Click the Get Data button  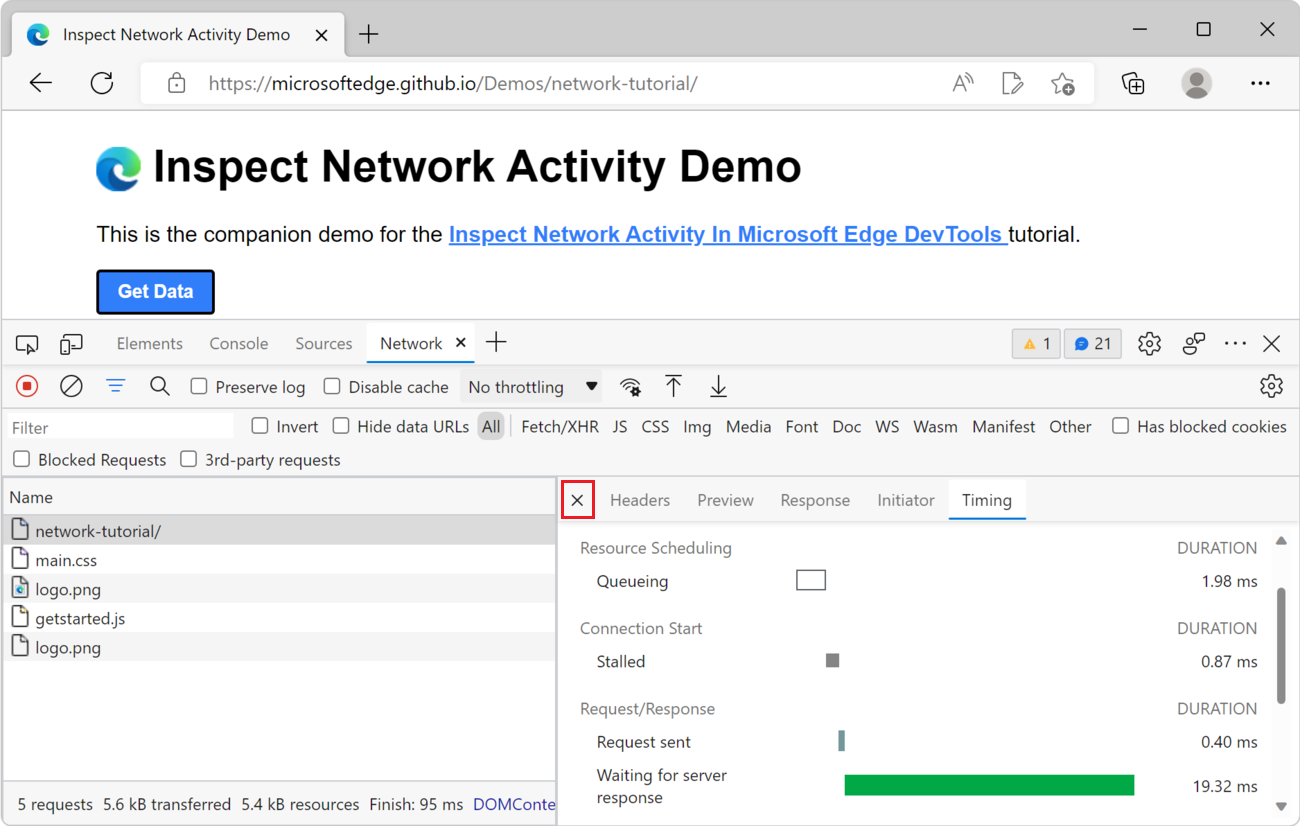click(155, 292)
